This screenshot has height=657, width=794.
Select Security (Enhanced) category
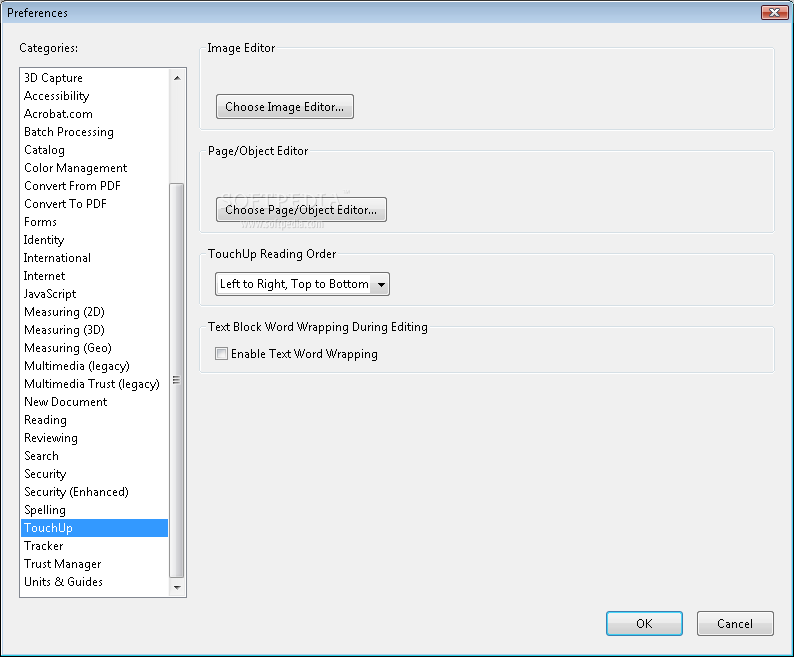[x=94, y=492]
